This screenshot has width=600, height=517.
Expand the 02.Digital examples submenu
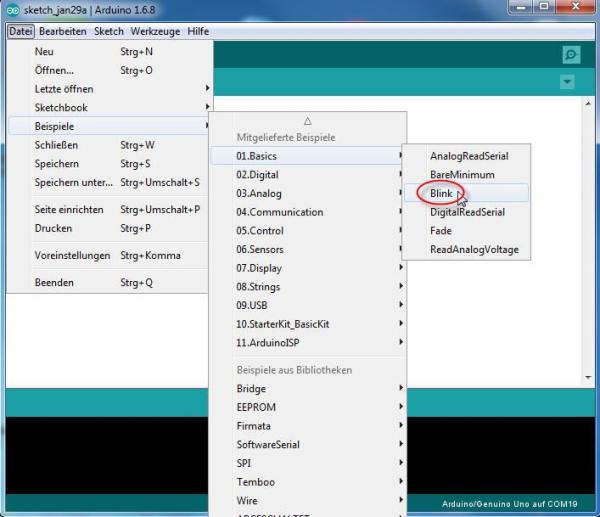pyautogui.click(x=258, y=175)
